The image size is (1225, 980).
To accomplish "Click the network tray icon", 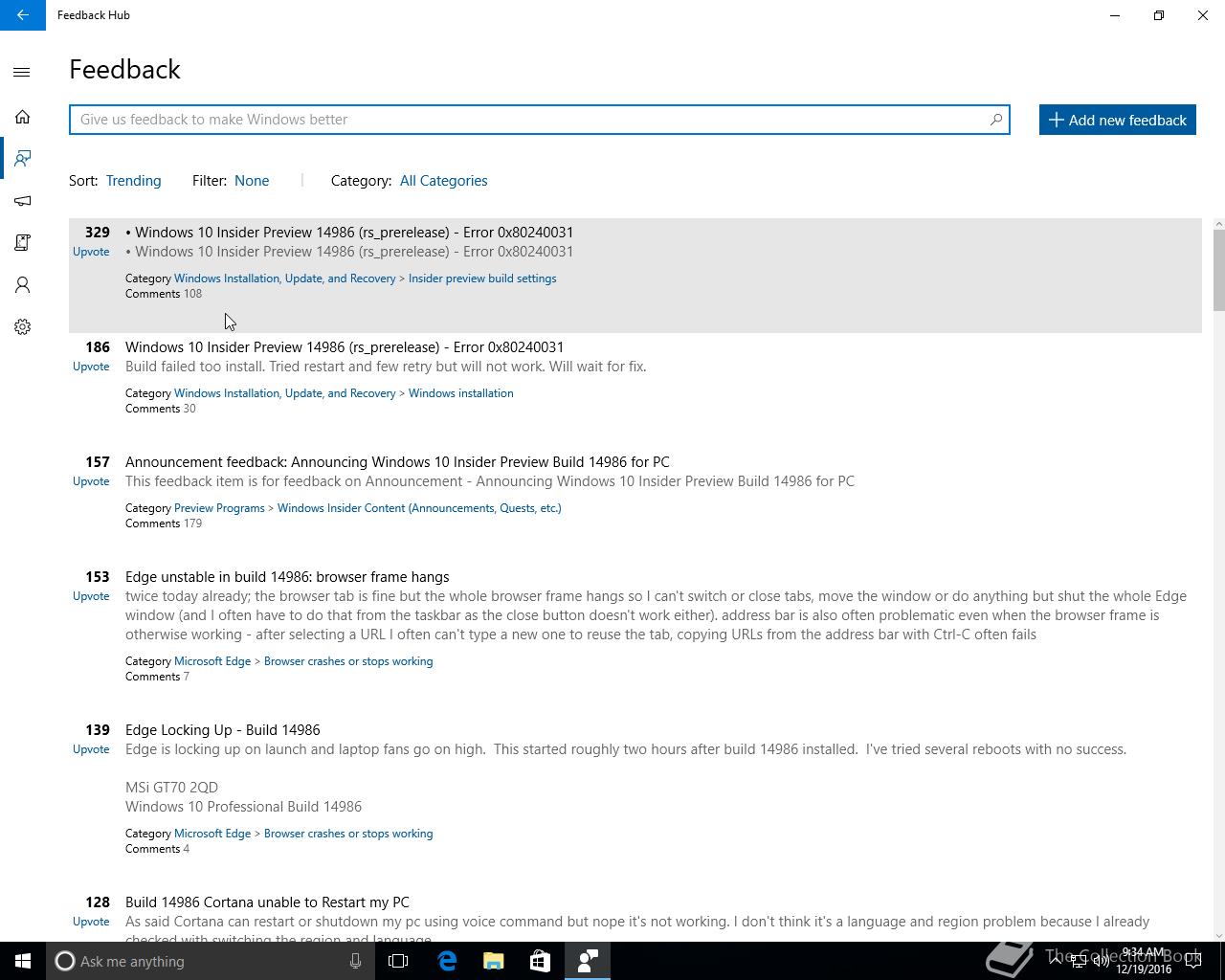I will click(1078, 962).
